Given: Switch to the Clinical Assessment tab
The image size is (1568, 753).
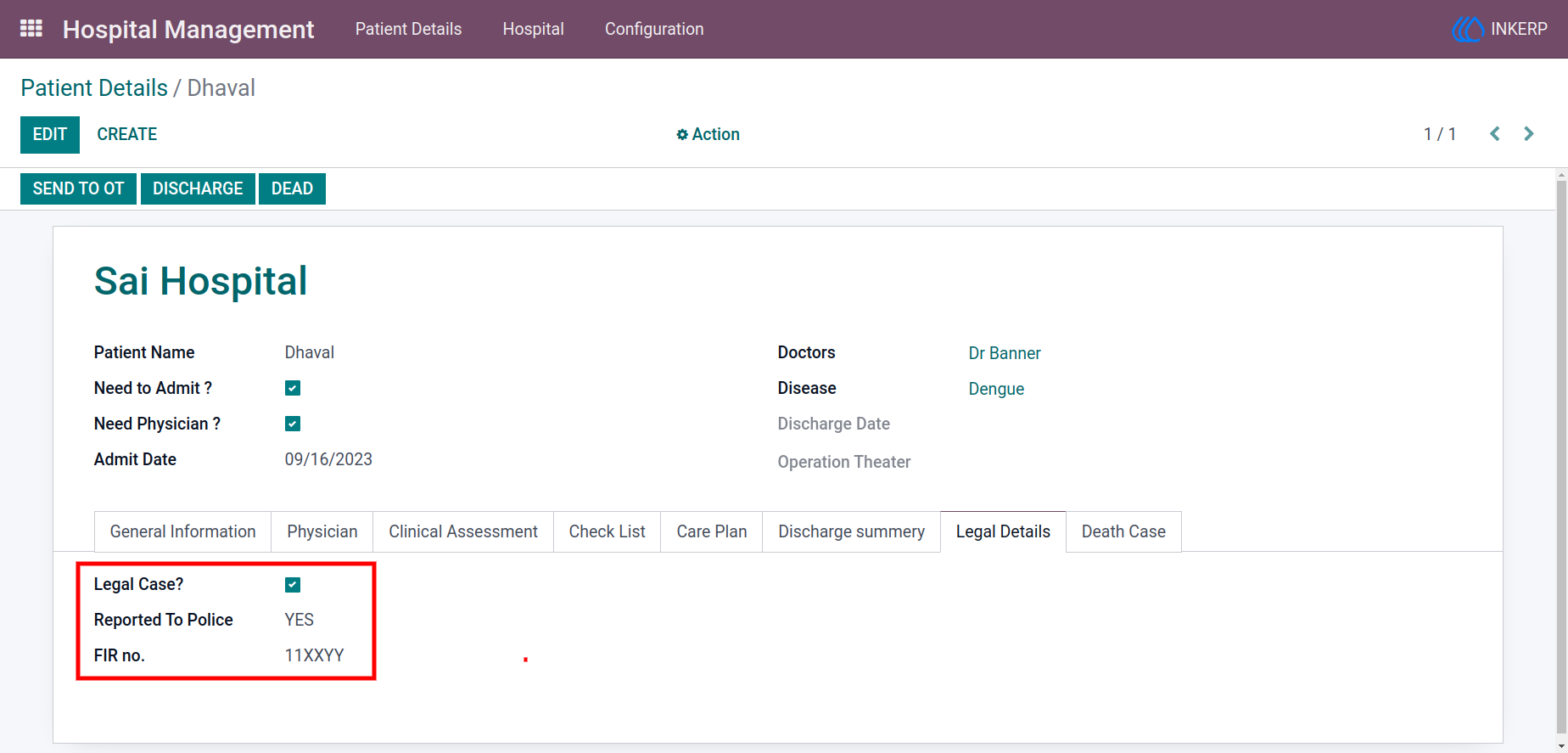Looking at the screenshot, I should click(x=463, y=531).
